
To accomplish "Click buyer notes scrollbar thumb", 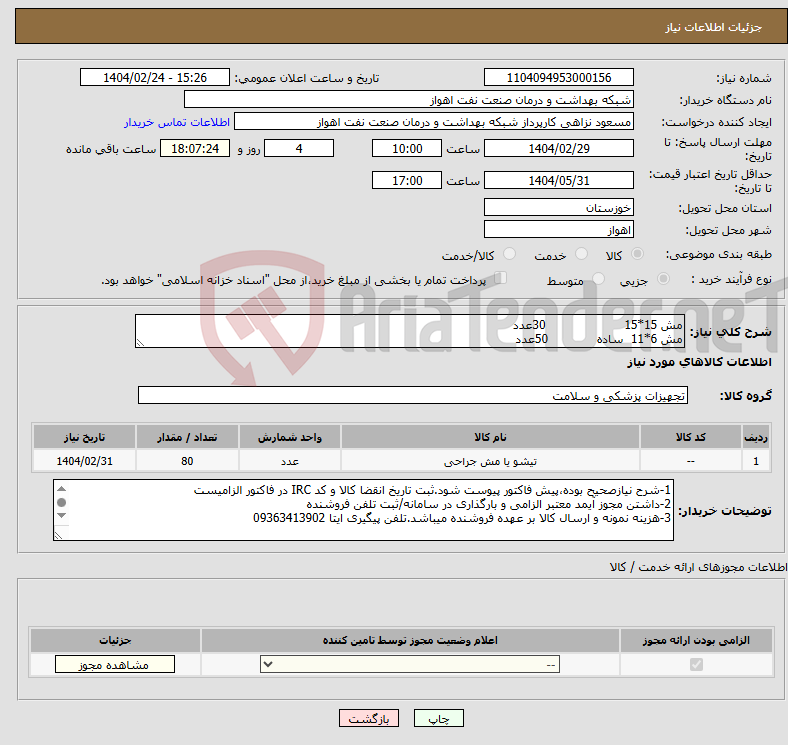I will [x=61, y=502].
